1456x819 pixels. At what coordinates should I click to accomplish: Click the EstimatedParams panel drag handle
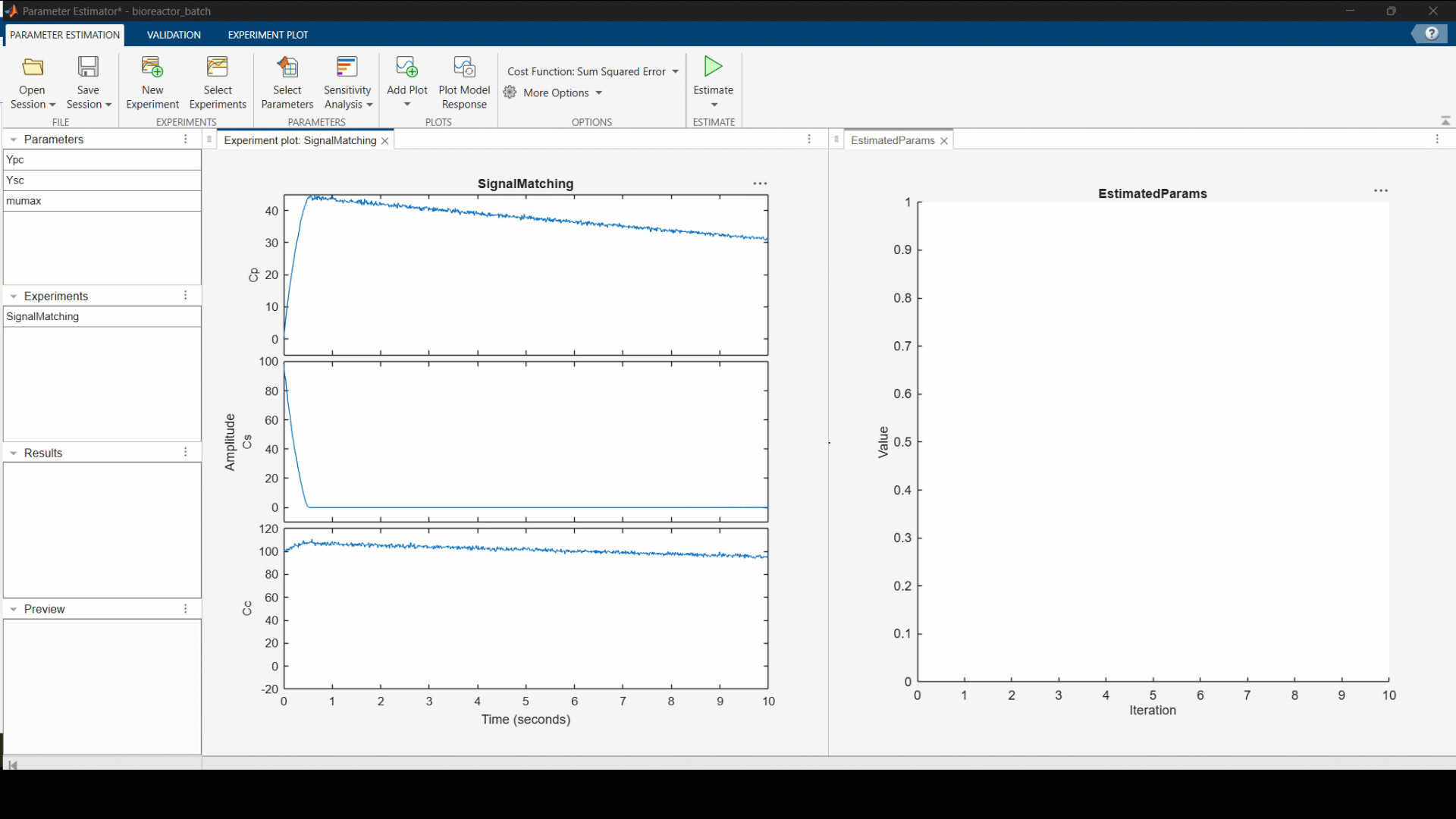pyautogui.click(x=836, y=139)
